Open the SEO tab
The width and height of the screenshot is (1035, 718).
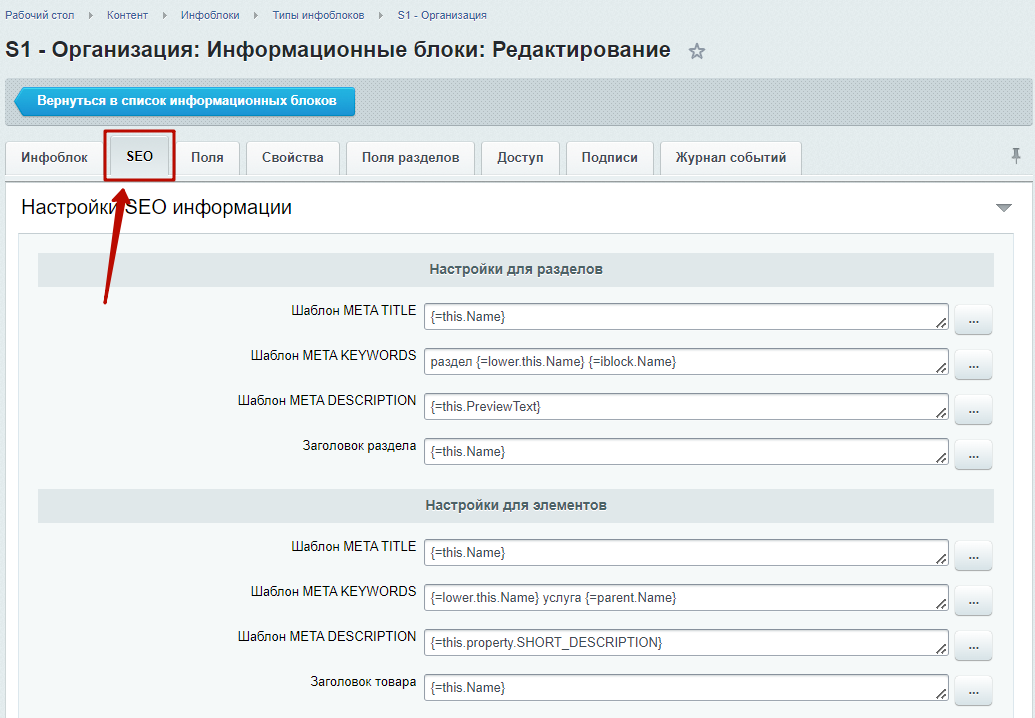click(x=140, y=157)
